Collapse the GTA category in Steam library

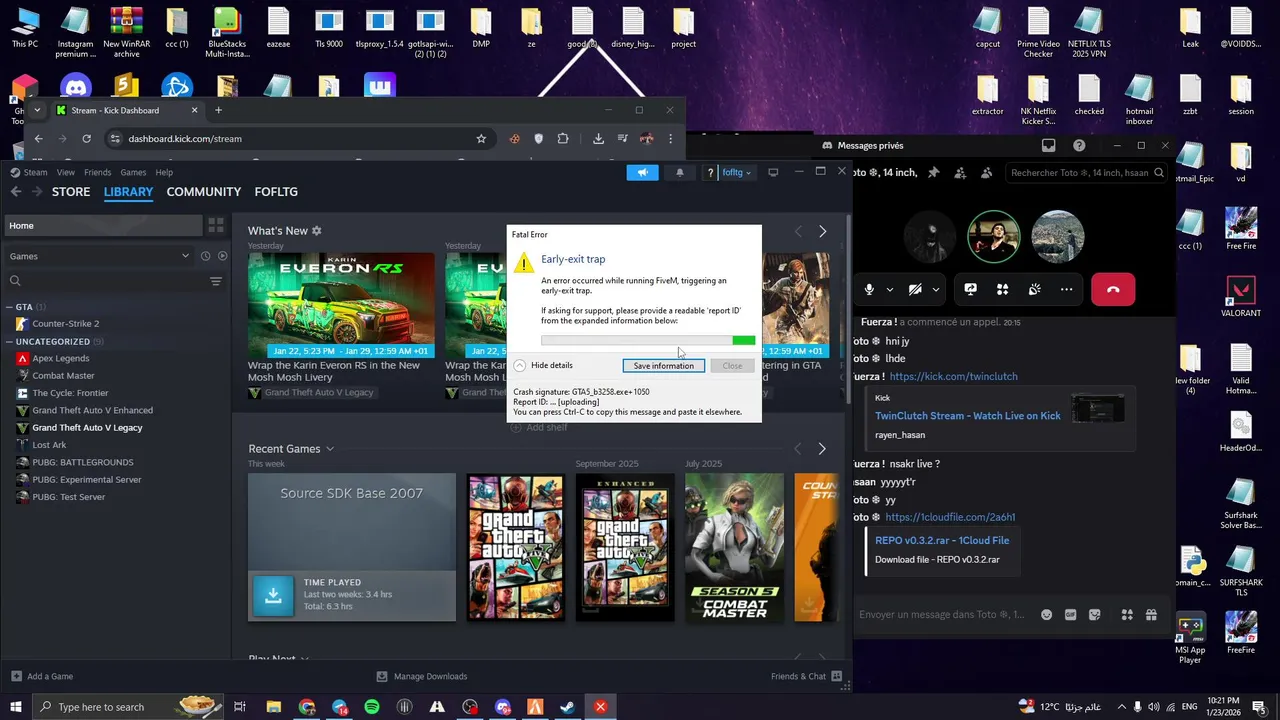point(9,307)
